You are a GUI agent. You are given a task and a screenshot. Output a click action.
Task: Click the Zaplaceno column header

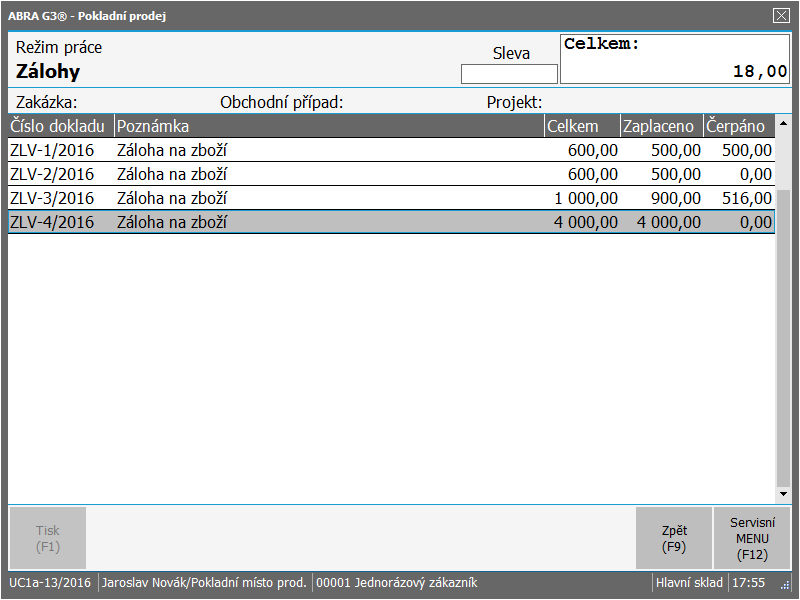661,126
